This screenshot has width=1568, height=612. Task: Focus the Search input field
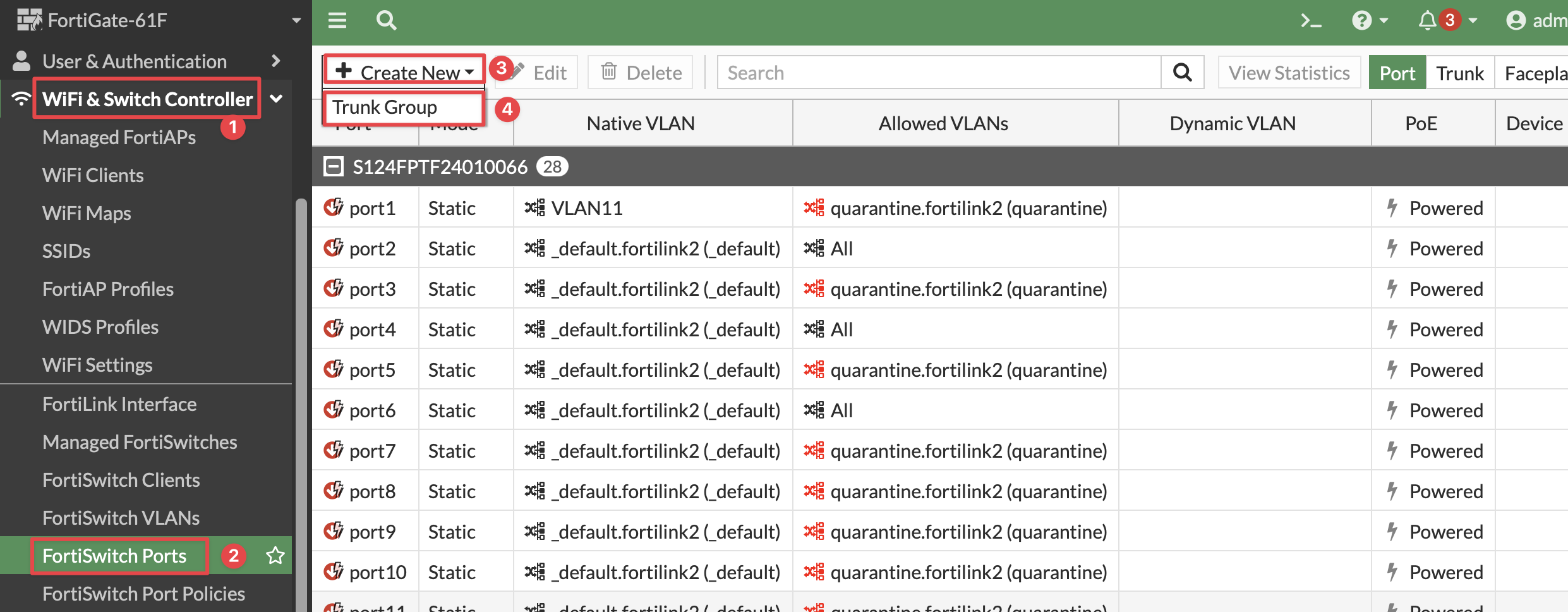click(939, 73)
